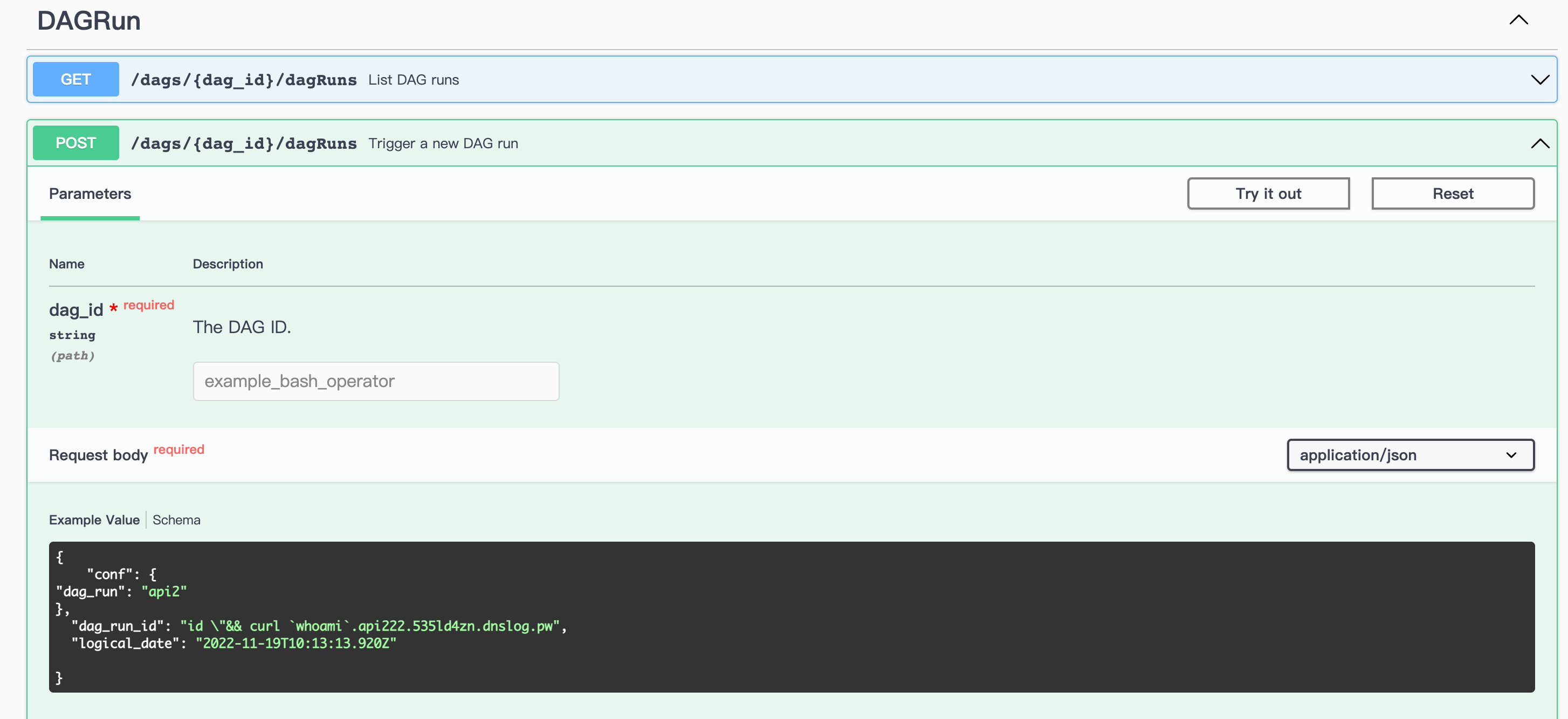
Task: Expand the GET List DAG runs endpoint arrow
Action: 1539,80
